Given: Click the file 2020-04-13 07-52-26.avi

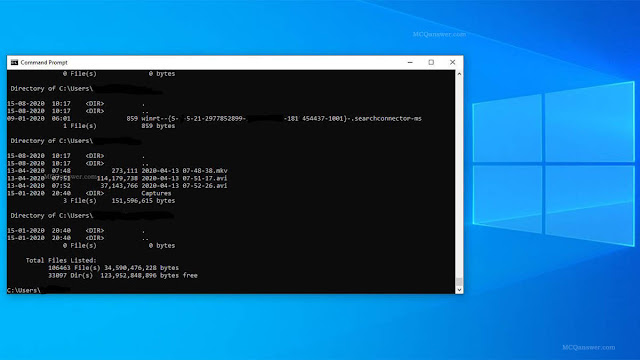Looking at the screenshot, I should [184, 185].
